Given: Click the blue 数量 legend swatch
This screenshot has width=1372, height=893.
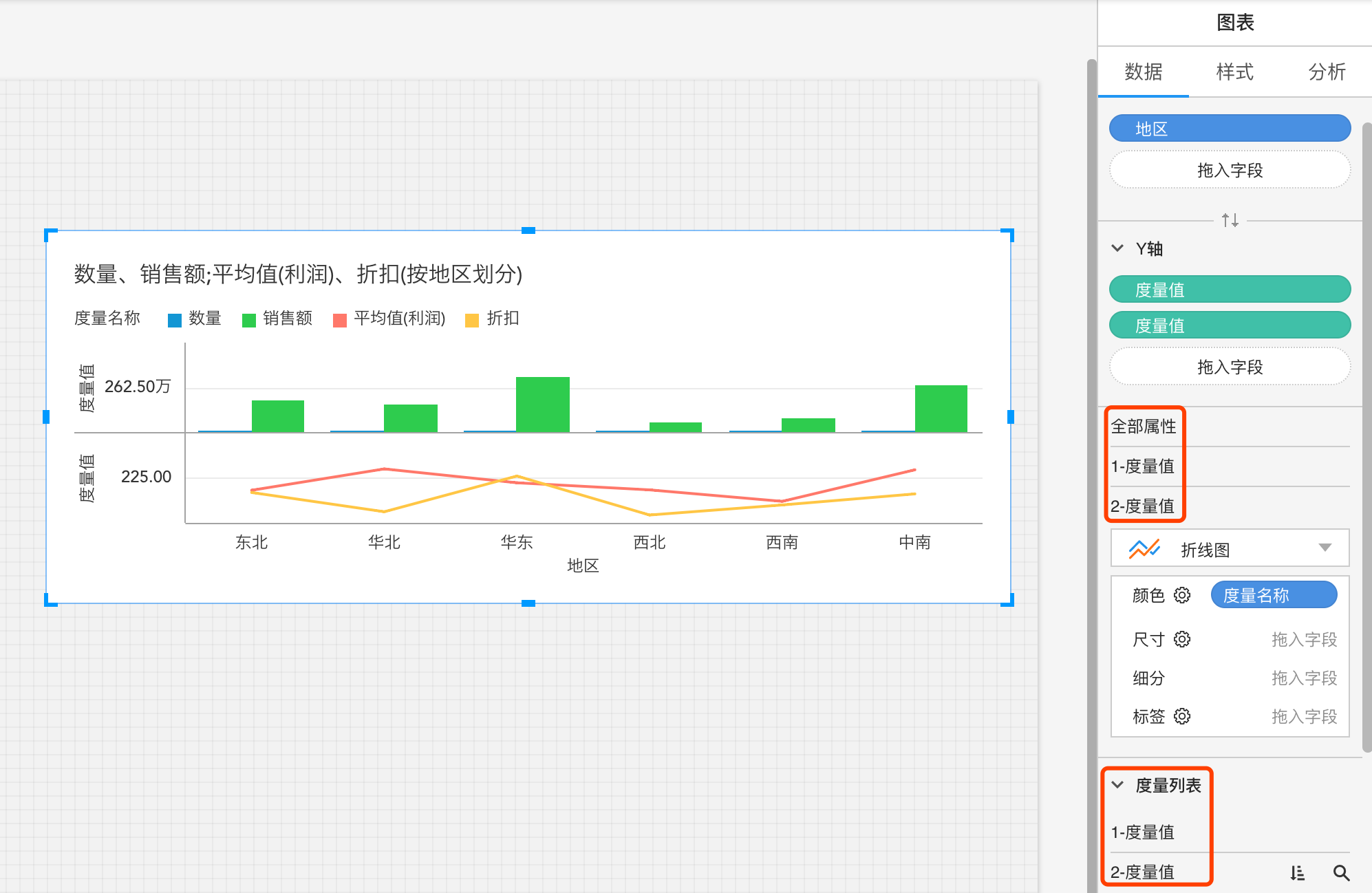Looking at the screenshot, I should [x=175, y=320].
